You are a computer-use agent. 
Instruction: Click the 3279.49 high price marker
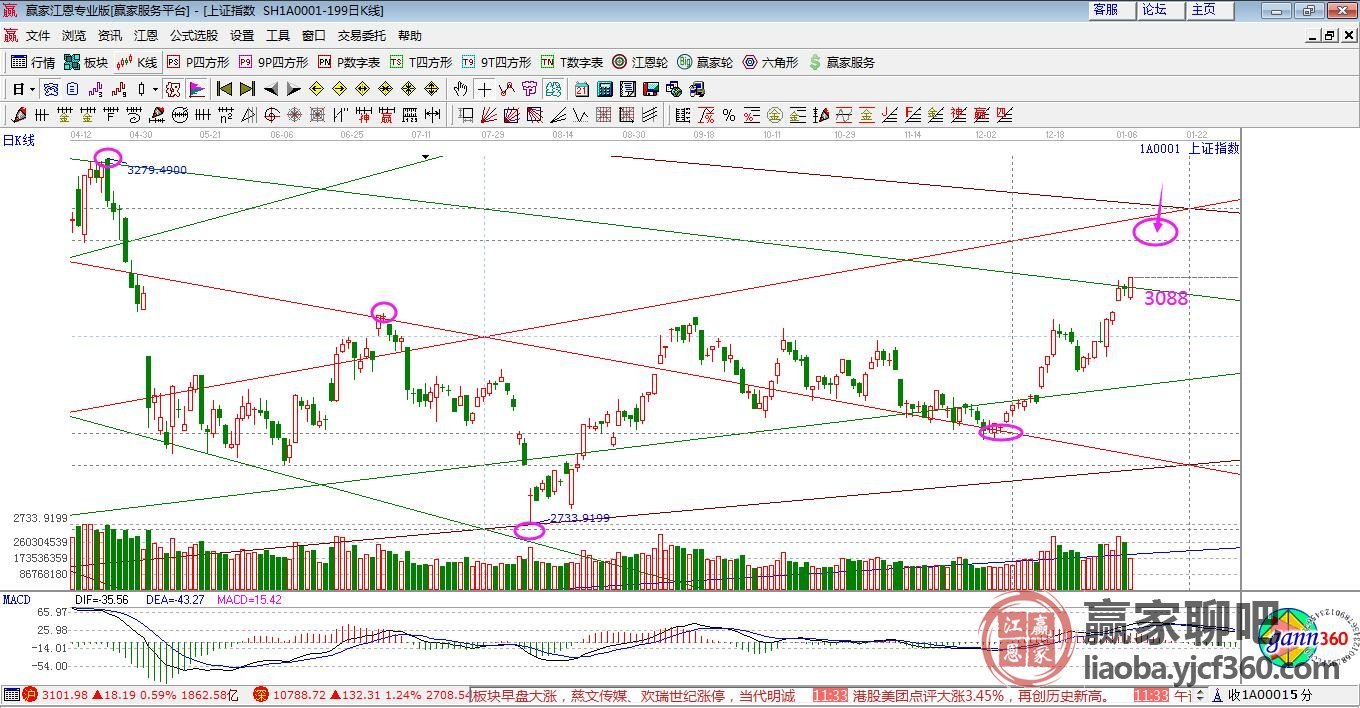pos(156,170)
